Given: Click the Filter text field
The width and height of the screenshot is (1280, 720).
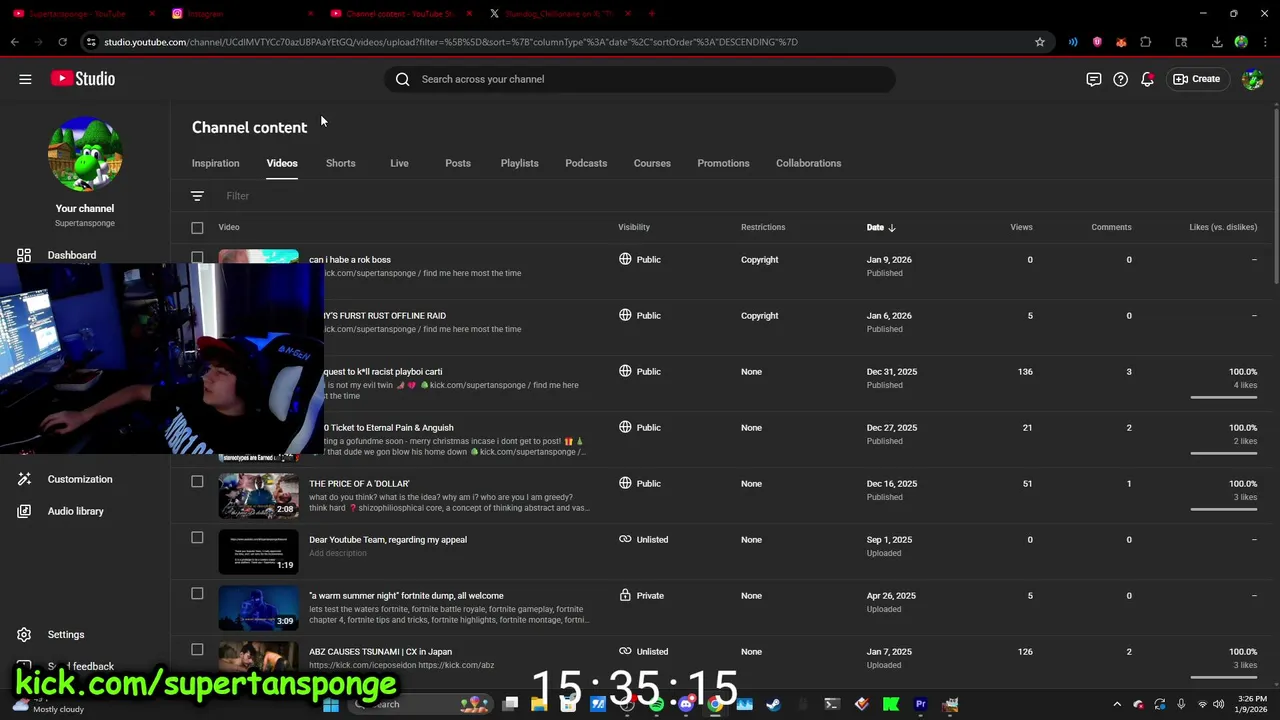Looking at the screenshot, I should [x=238, y=196].
